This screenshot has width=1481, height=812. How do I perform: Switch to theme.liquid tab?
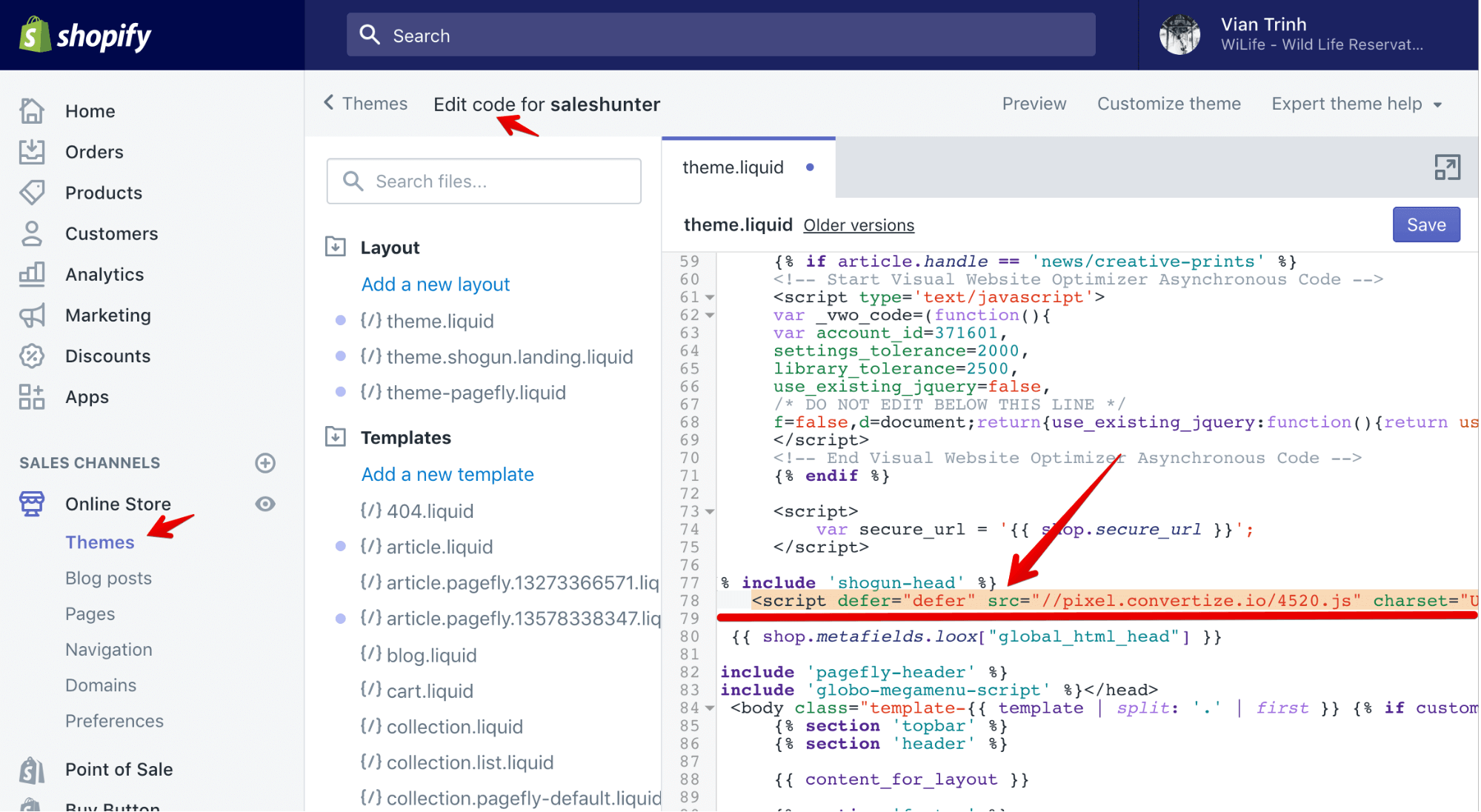748,167
